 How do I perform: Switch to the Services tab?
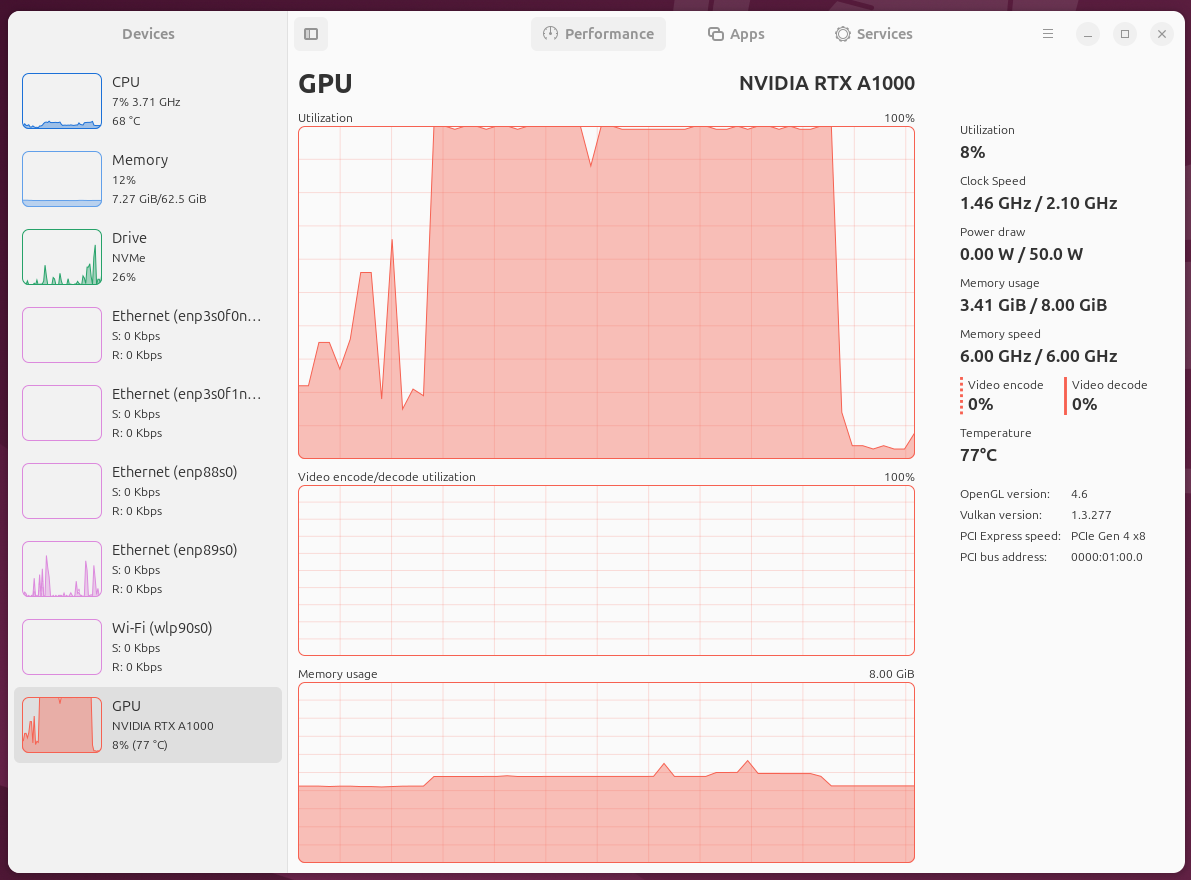pos(873,33)
